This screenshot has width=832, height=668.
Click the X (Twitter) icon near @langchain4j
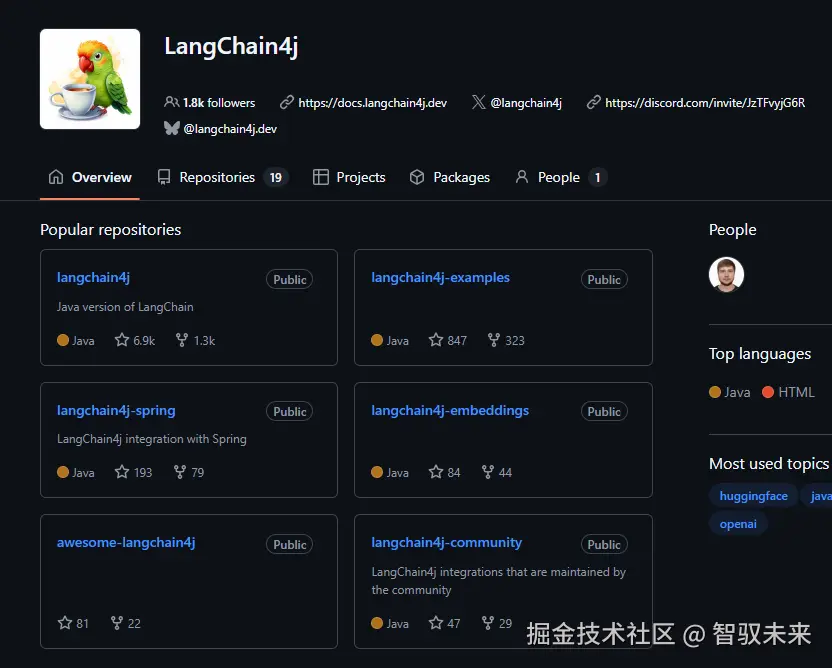coord(478,102)
